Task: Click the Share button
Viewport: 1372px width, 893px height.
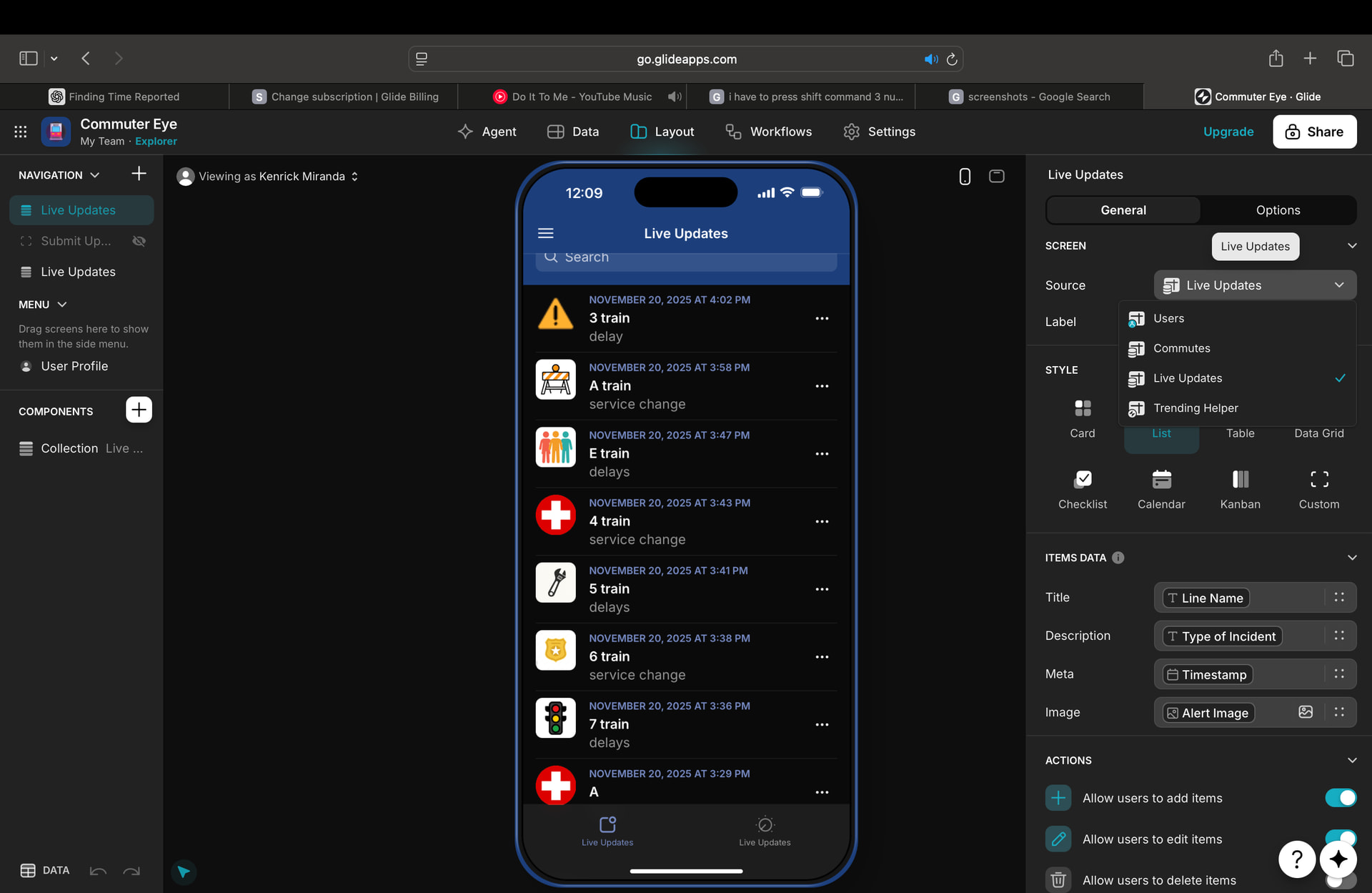Action: click(1313, 132)
